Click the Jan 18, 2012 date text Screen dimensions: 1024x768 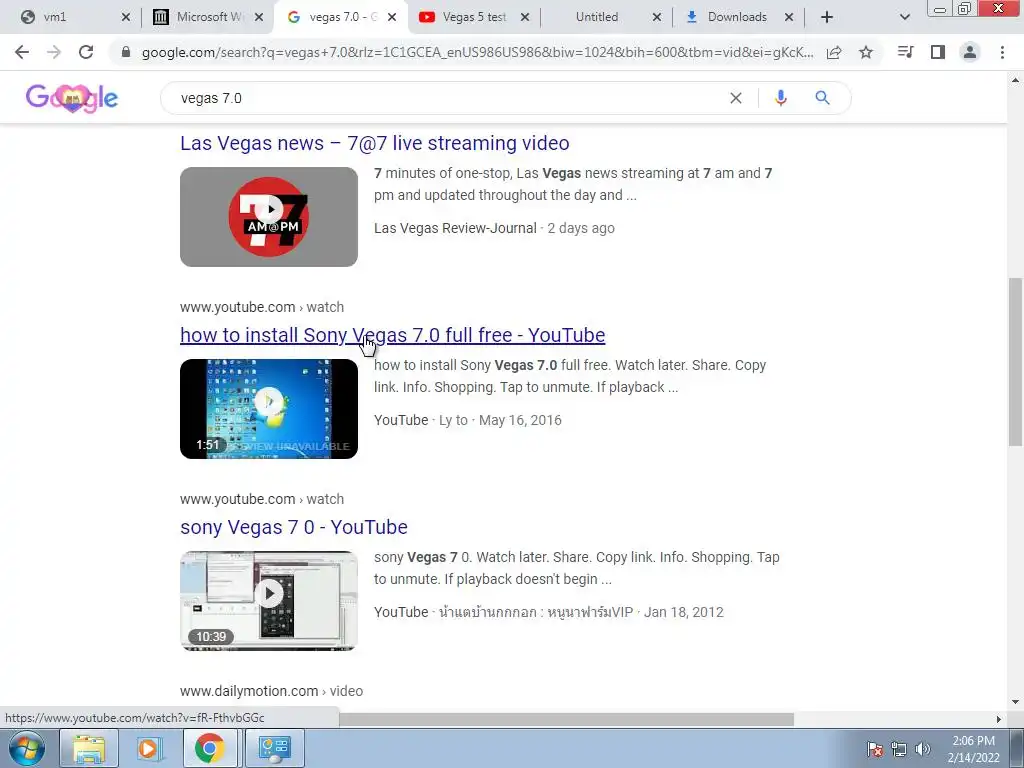point(684,612)
